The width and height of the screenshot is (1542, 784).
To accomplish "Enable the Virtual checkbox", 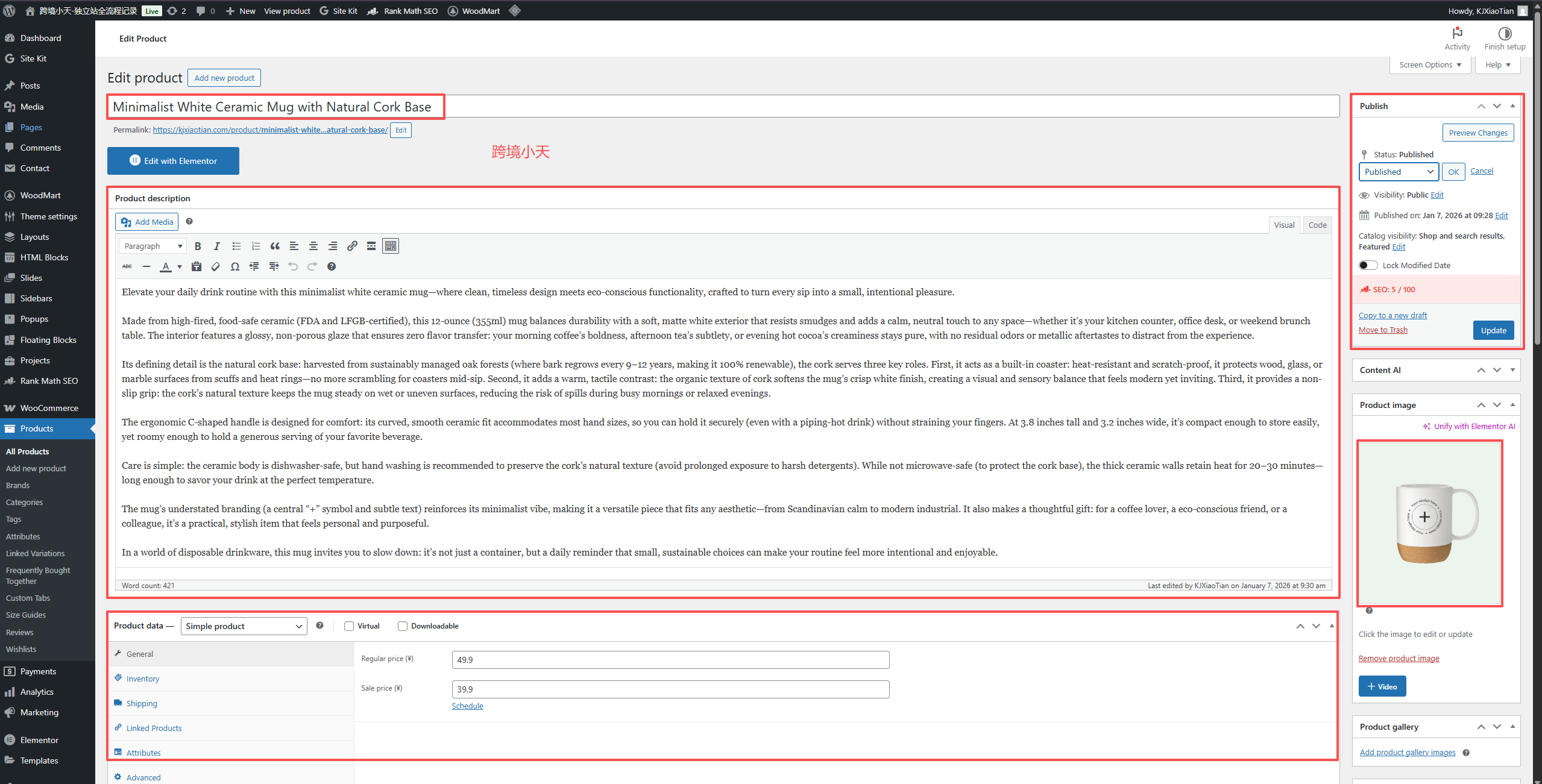I will click(x=349, y=626).
